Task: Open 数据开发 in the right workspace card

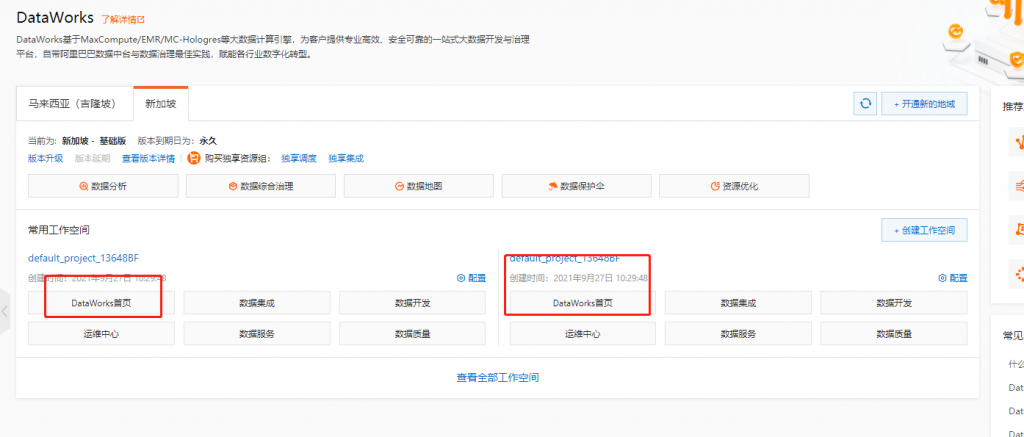Action: pyautogui.click(x=893, y=303)
